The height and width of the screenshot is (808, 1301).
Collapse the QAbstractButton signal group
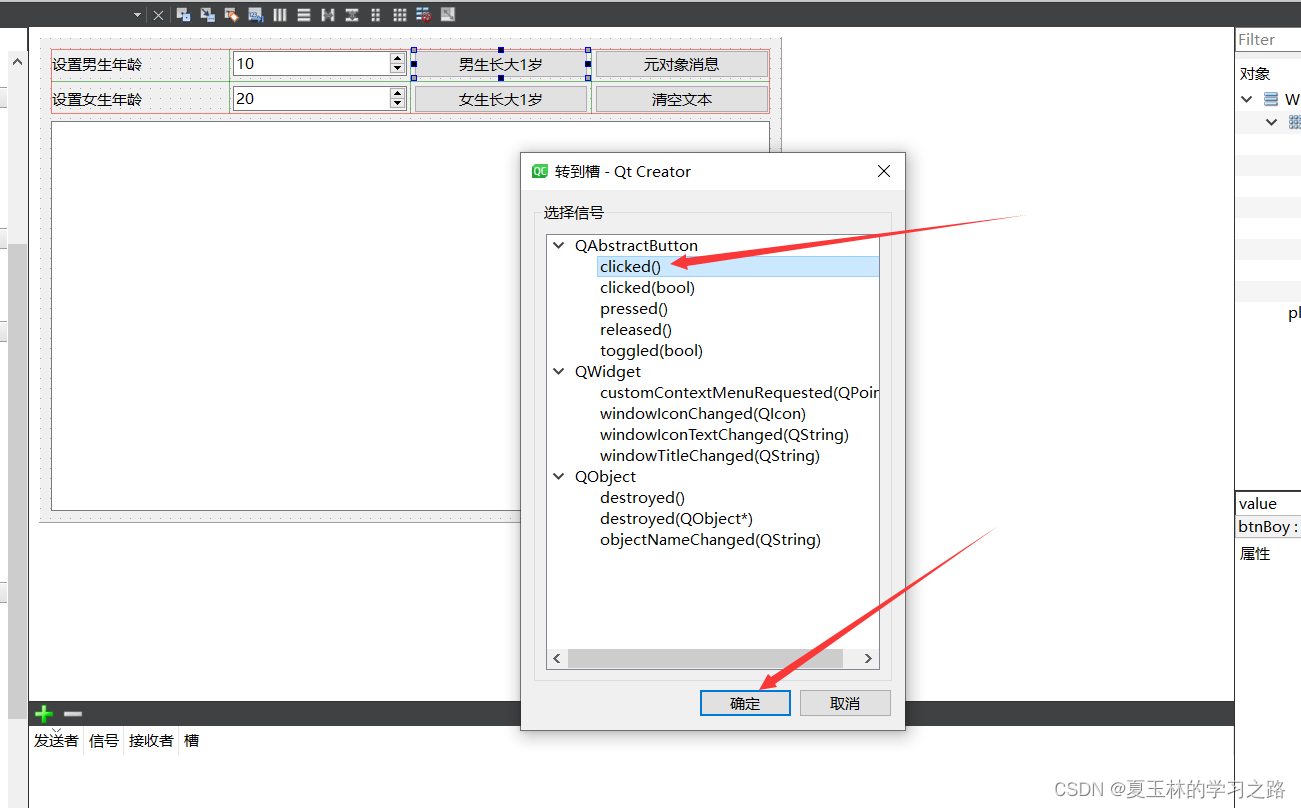(559, 246)
